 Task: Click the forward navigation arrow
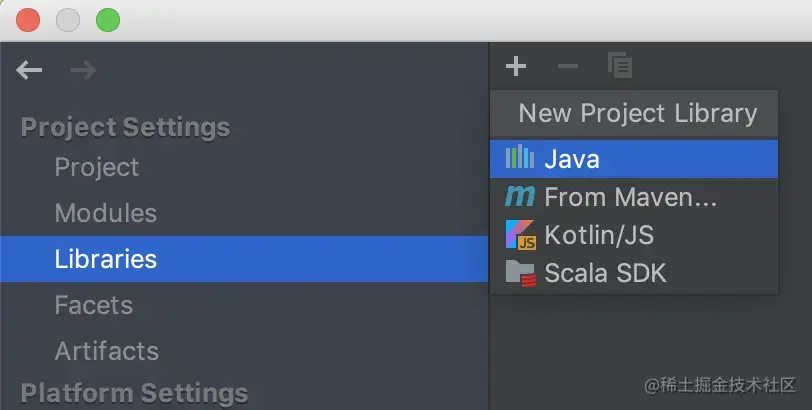pyautogui.click(x=83, y=70)
